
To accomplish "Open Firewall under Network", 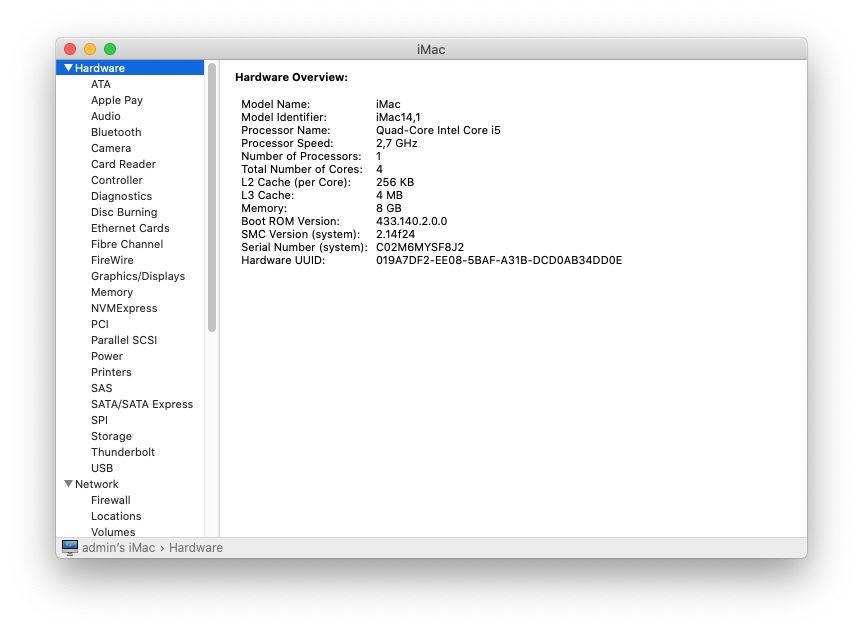I will pos(111,500).
